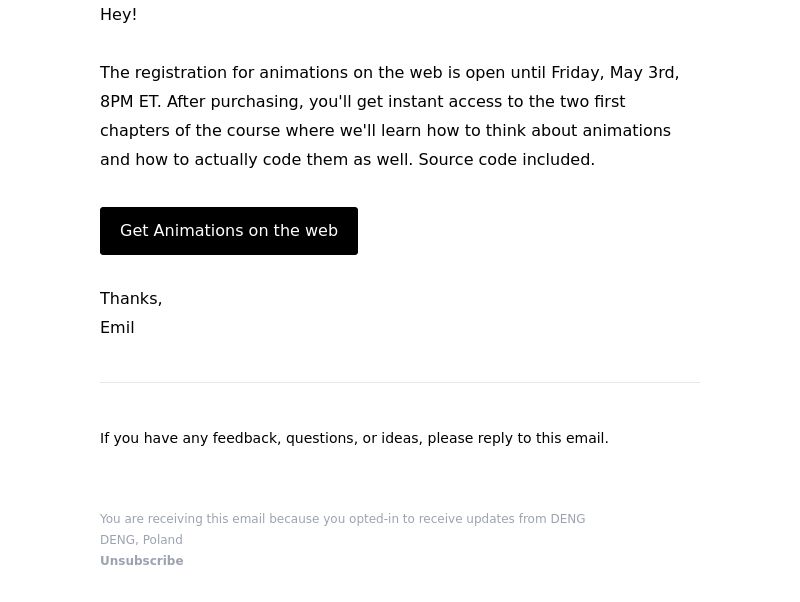Click the 'Hey!' greeting text
800x602 pixels.
point(118,14)
